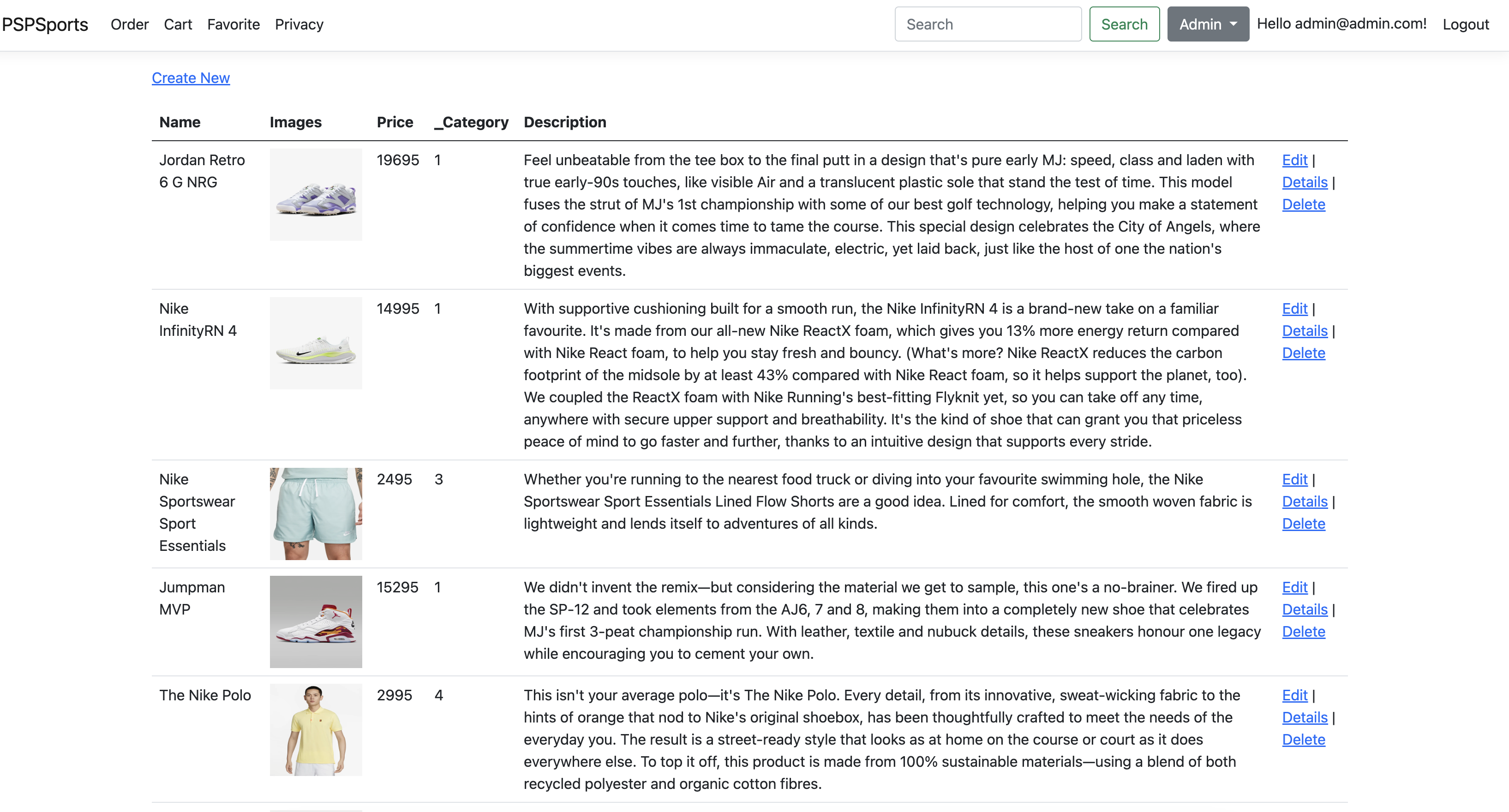This screenshot has width=1509, height=812.
Task: Open the Admin dropdown menu
Action: pos(1207,24)
